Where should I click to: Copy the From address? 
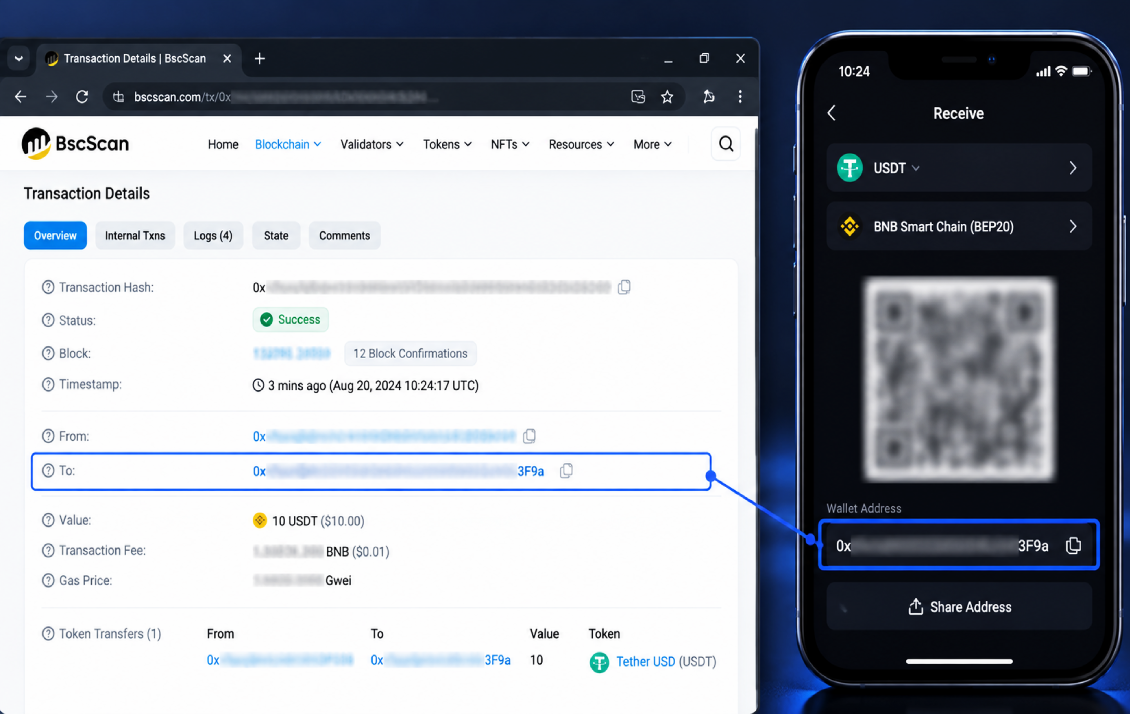click(x=530, y=436)
